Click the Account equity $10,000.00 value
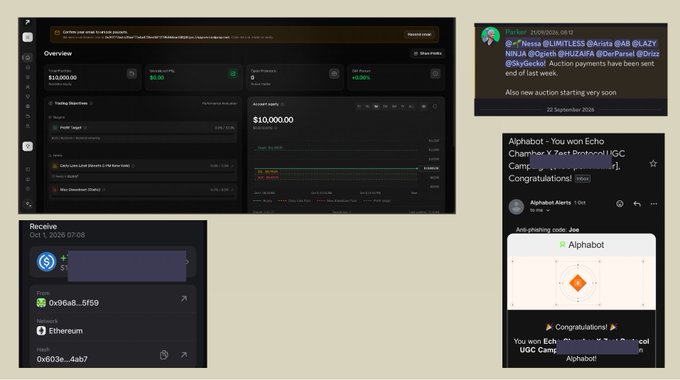The width and height of the screenshot is (680, 380). coord(273,120)
